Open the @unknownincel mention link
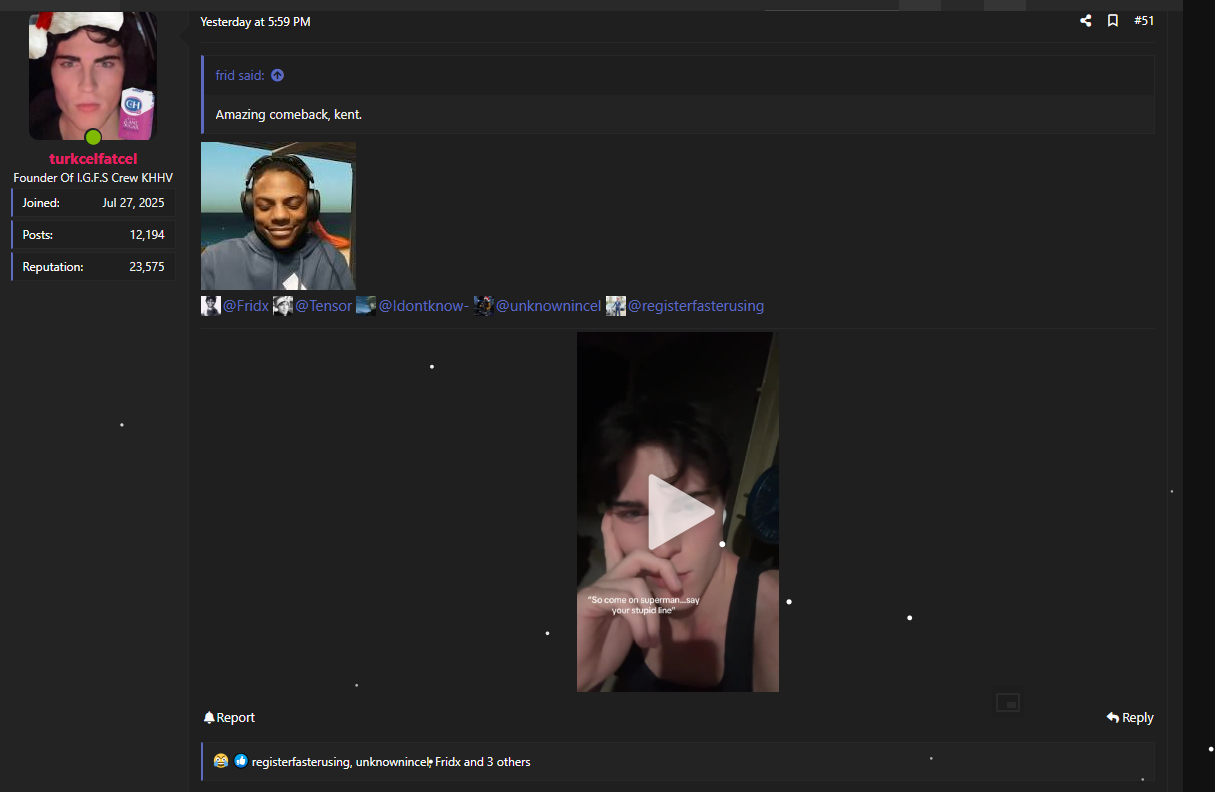The image size is (1215, 792). [548, 306]
